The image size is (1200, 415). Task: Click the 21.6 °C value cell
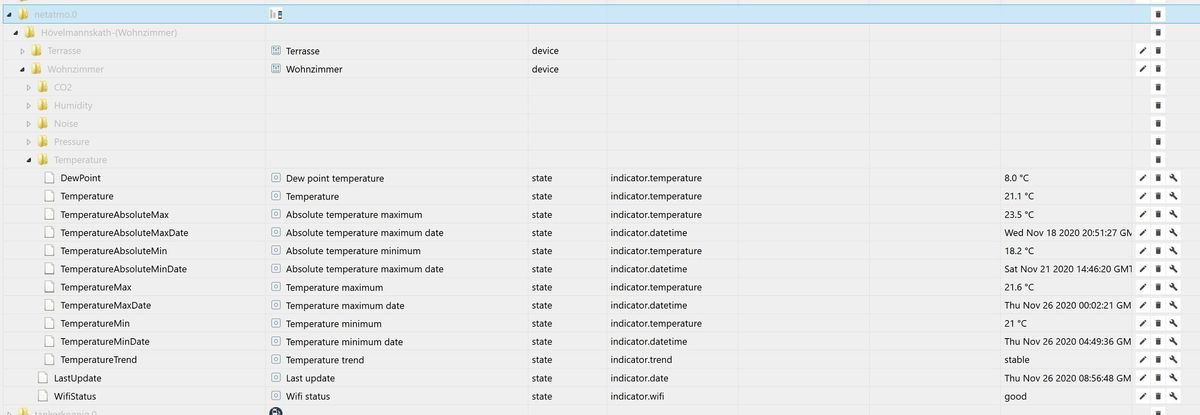[x=1019, y=287]
